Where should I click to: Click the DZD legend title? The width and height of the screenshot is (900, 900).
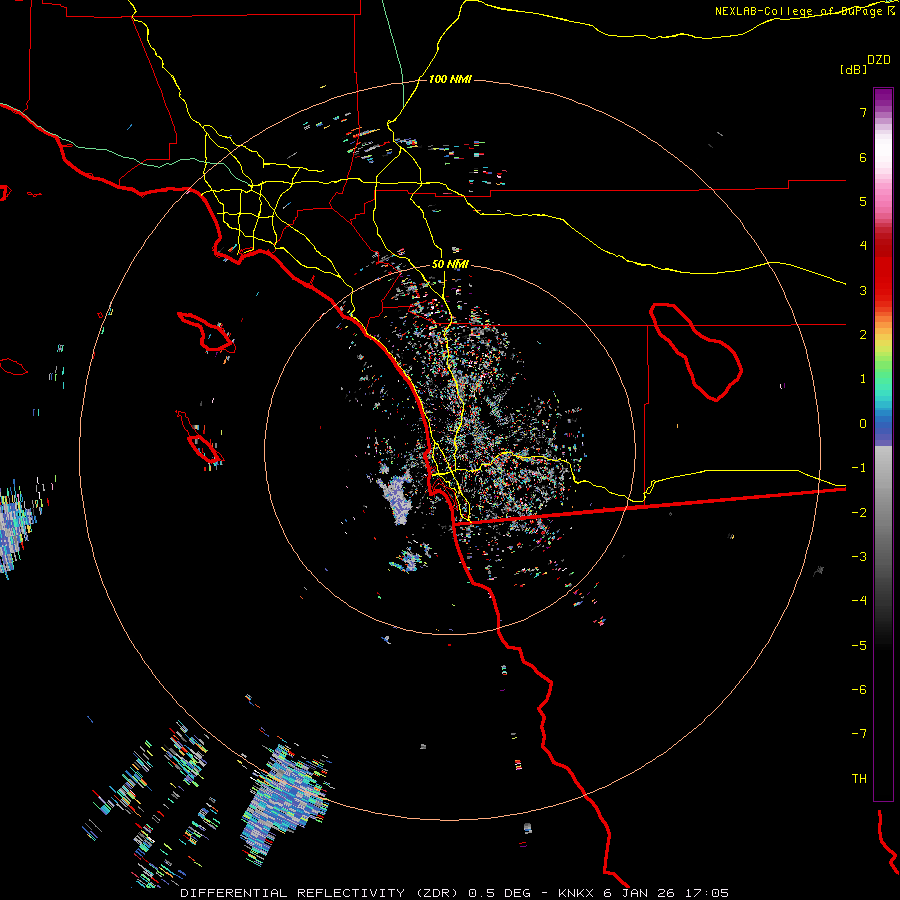point(879,60)
